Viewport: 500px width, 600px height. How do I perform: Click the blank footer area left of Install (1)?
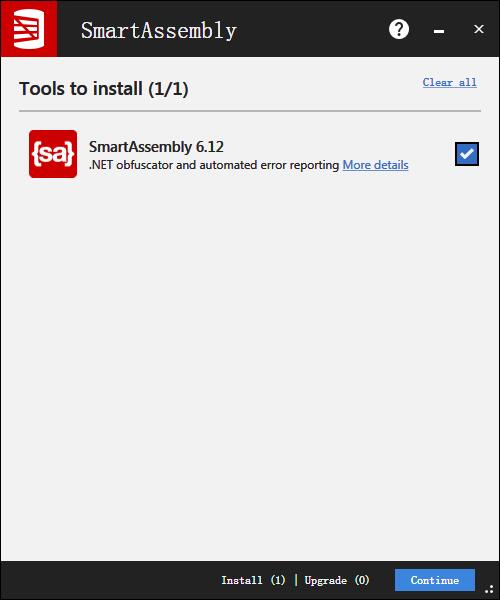click(x=109, y=580)
